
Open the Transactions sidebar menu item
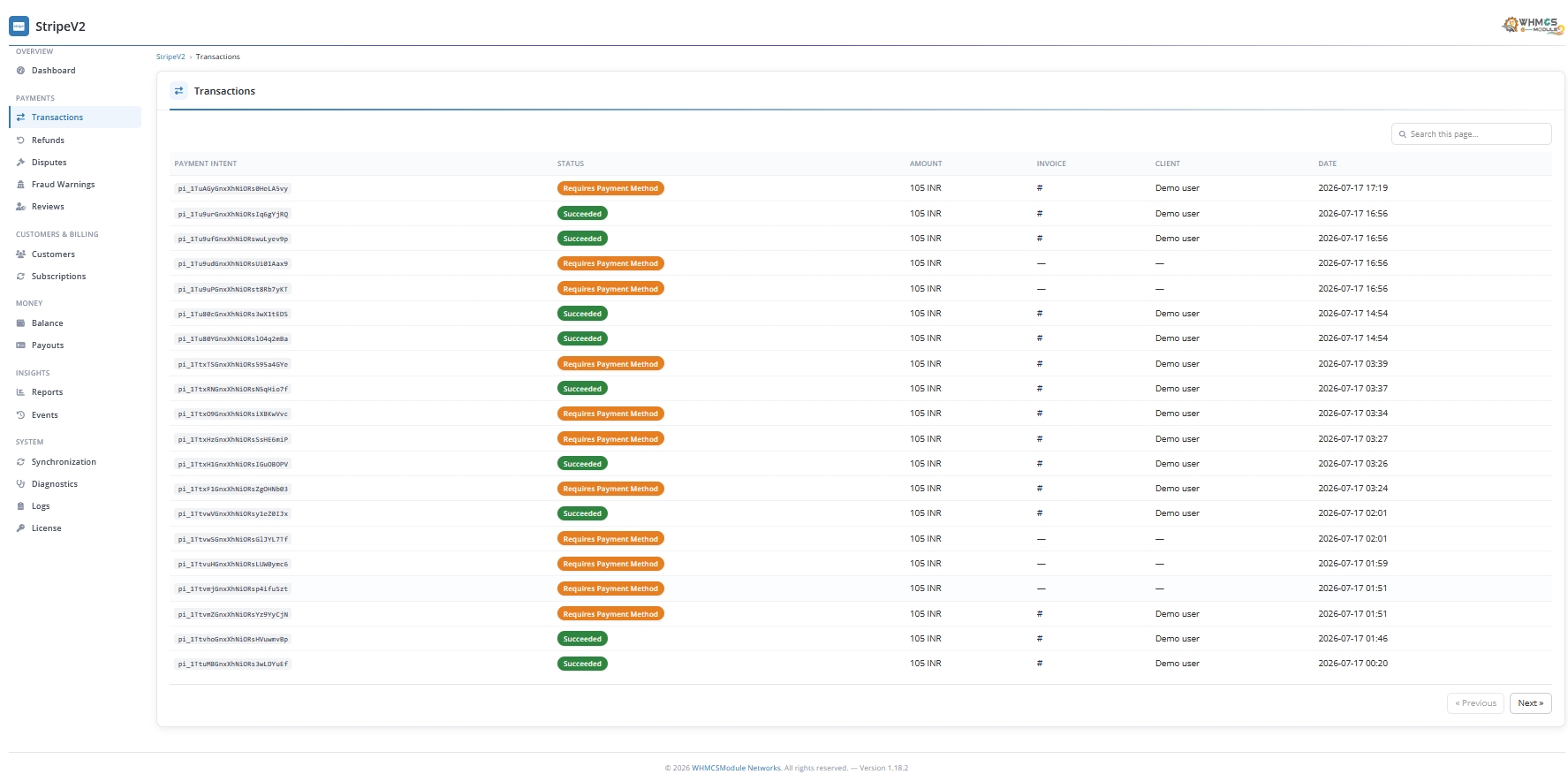(75, 118)
